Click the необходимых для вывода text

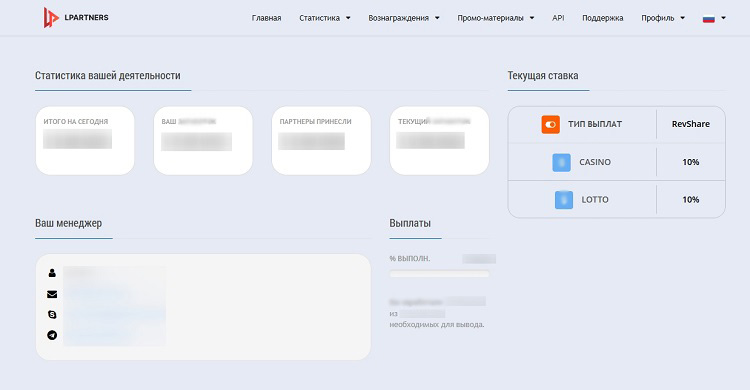click(x=437, y=324)
